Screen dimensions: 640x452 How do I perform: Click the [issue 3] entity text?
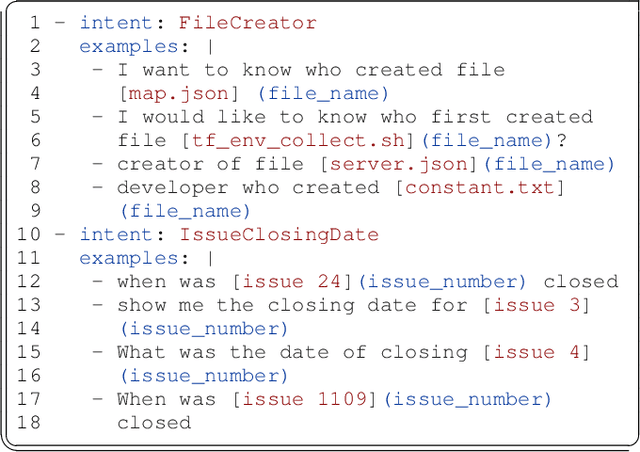(536, 305)
